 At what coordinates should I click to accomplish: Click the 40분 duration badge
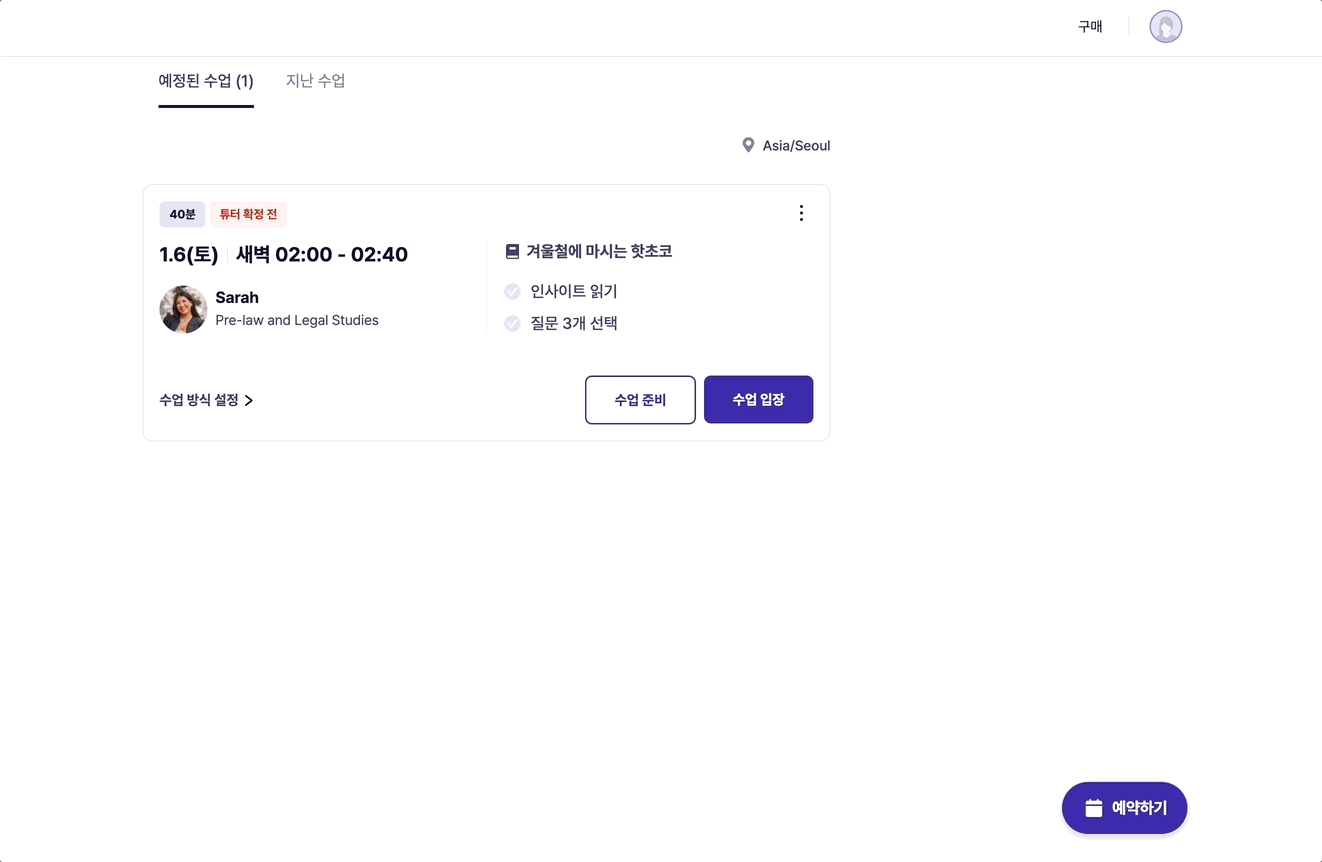(x=182, y=214)
